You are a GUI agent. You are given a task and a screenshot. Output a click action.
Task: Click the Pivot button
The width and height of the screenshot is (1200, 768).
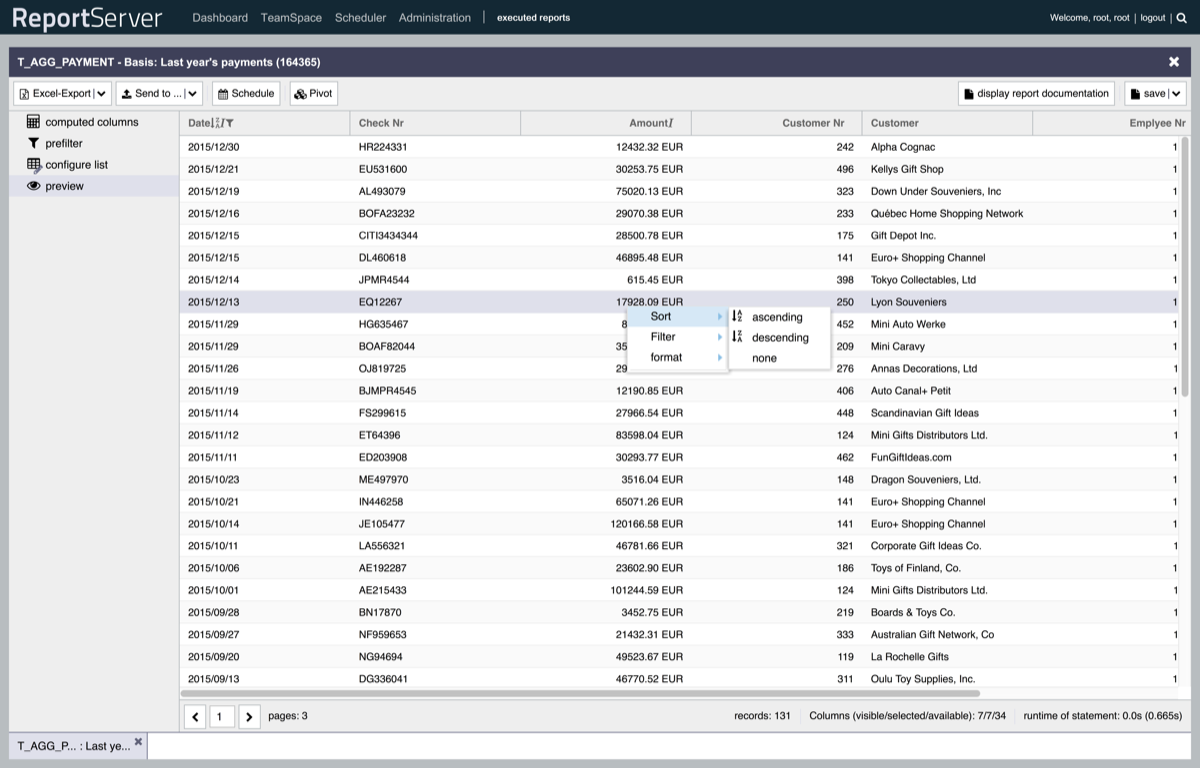(314, 94)
